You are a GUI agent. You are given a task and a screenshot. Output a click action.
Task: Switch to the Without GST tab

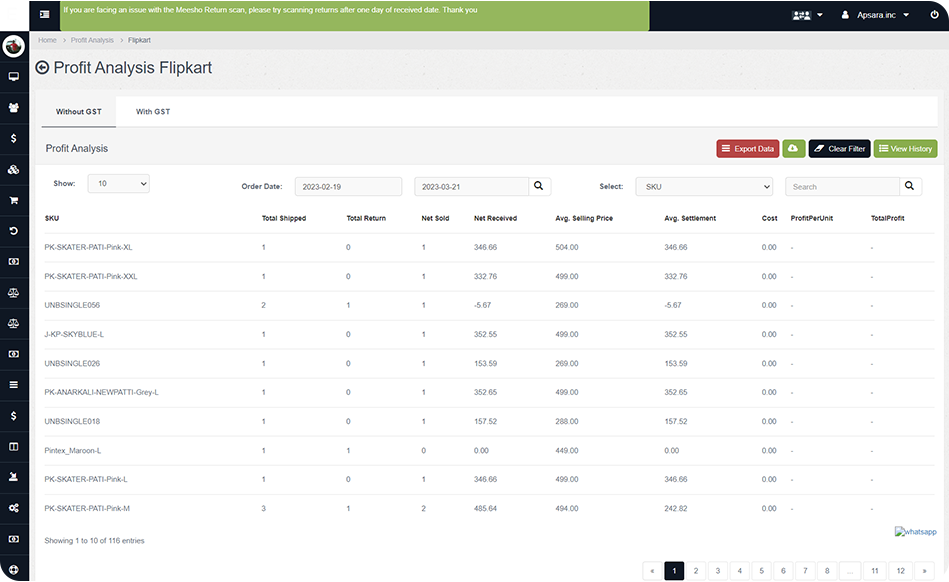[79, 111]
